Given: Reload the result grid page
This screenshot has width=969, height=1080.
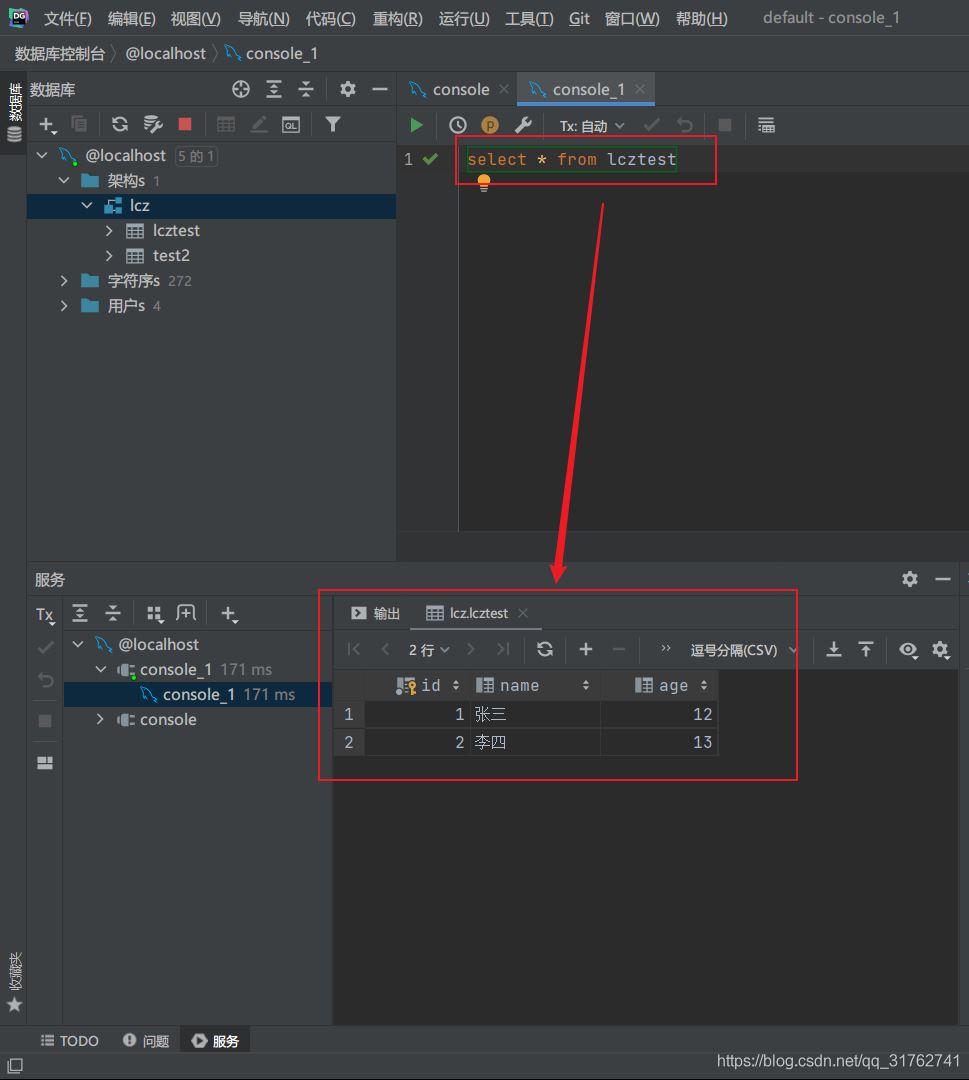Looking at the screenshot, I should click(544, 649).
